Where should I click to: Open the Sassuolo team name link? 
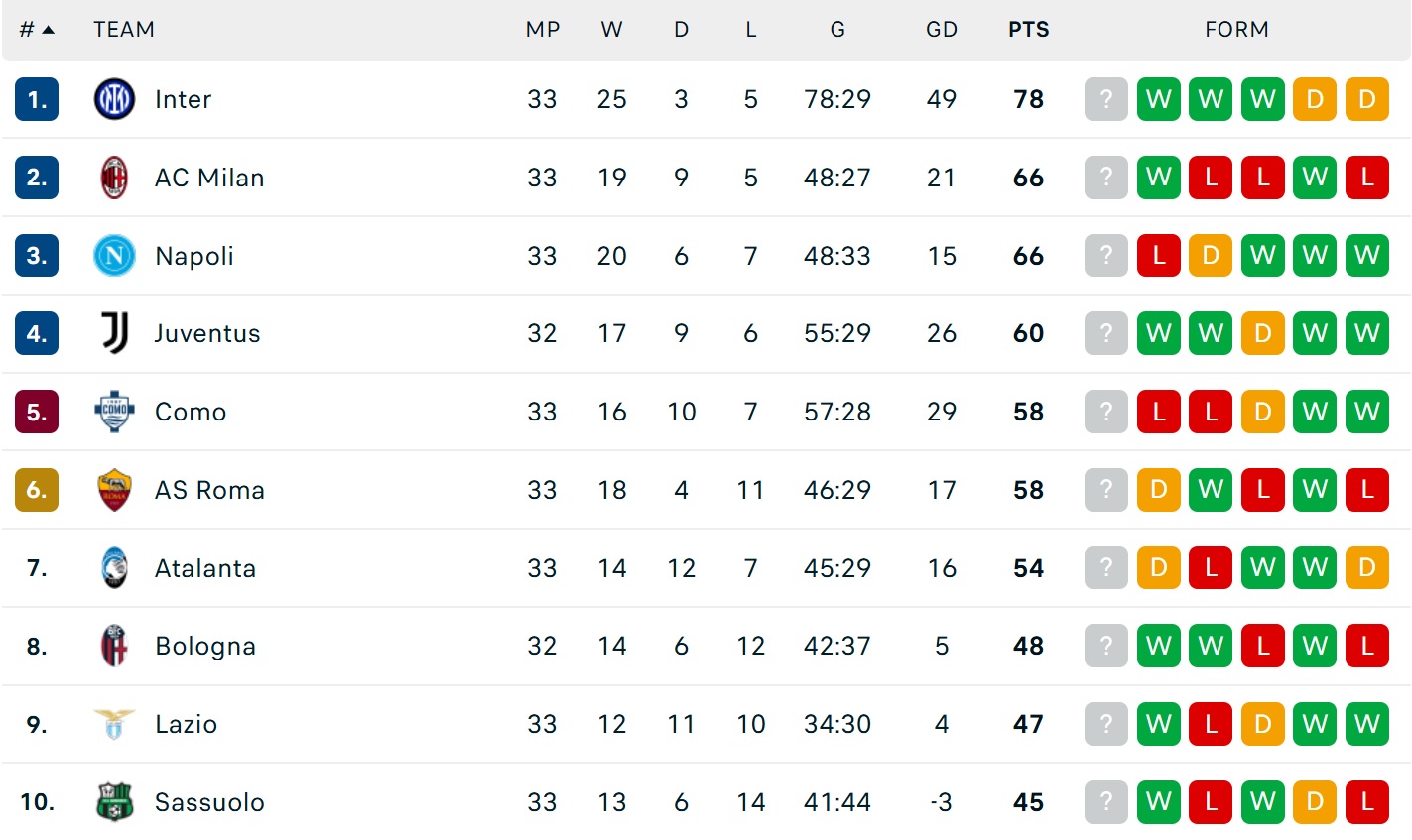coord(209,802)
